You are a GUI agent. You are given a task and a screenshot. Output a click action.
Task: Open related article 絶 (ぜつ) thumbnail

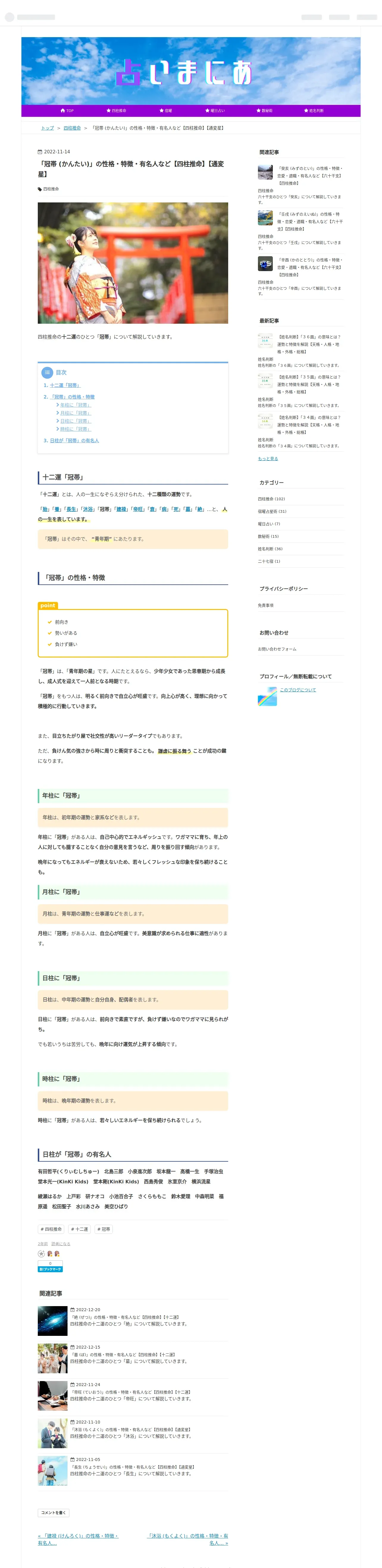52,1322
